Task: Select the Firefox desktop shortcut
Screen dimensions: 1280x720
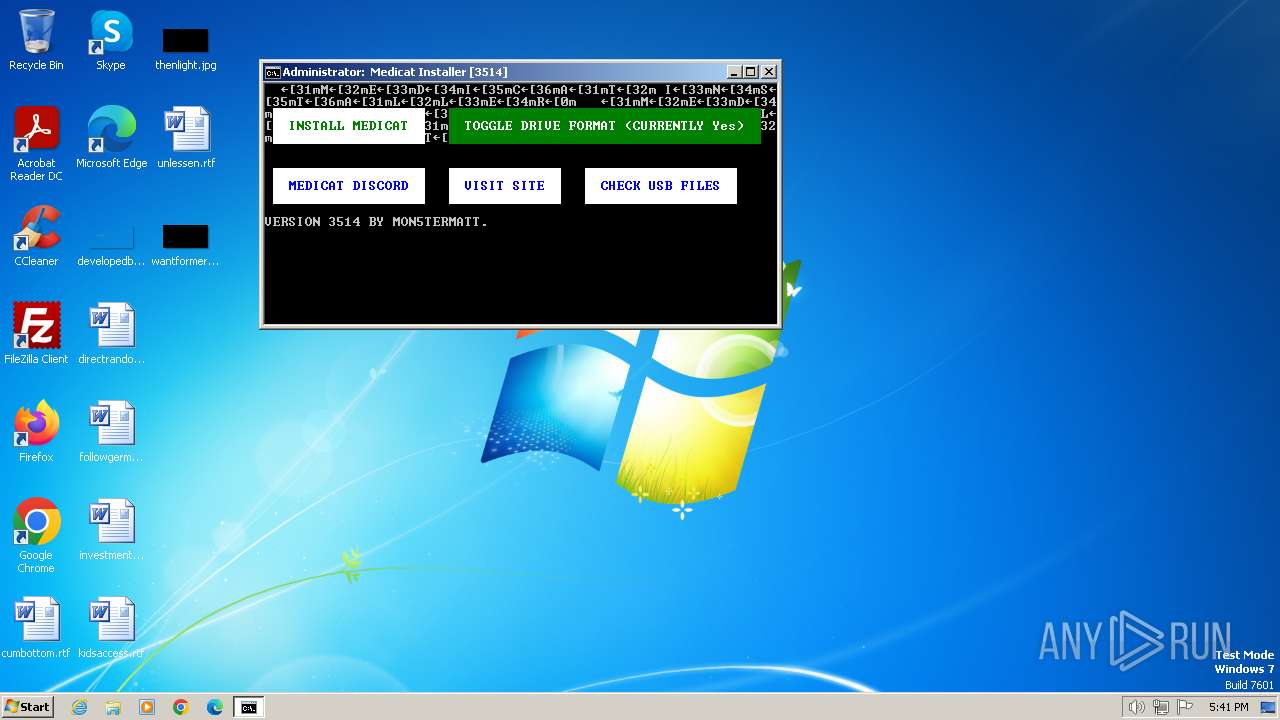Action: (x=36, y=432)
